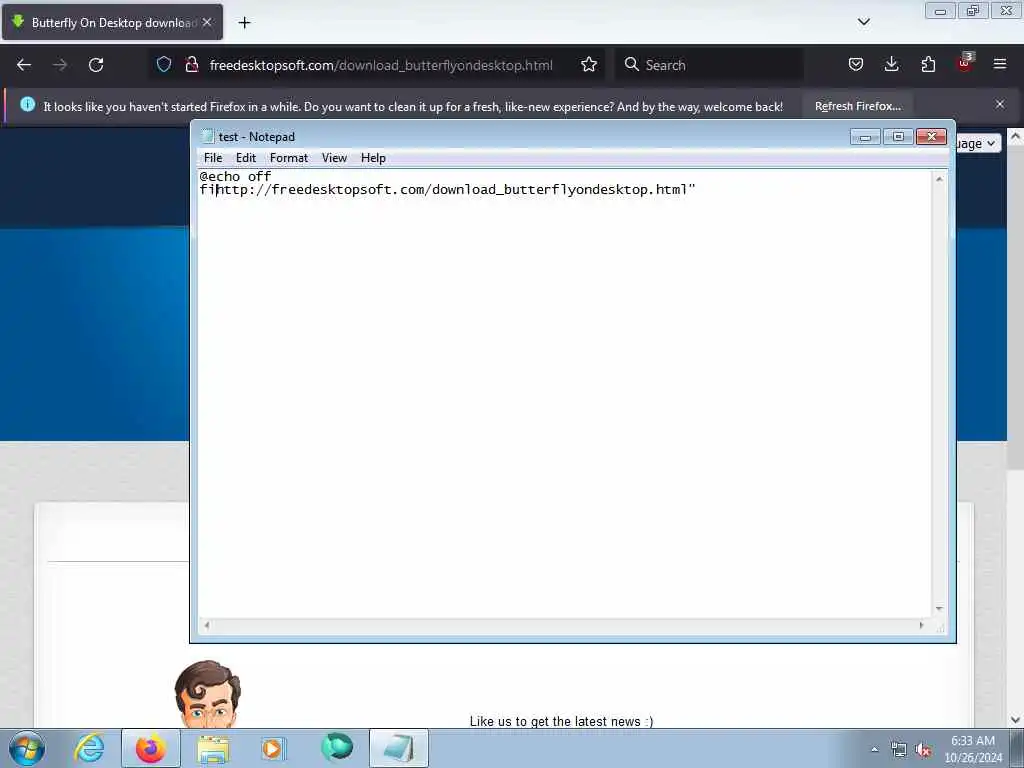Viewport: 1024px width, 768px height.
Task: Open the Firefox hamburger menu
Action: 999,64
